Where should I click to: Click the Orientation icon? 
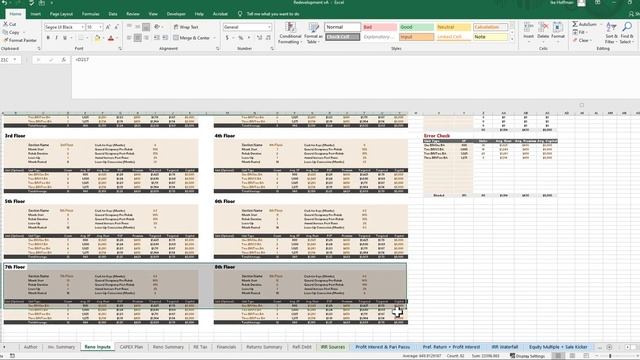tap(157, 27)
